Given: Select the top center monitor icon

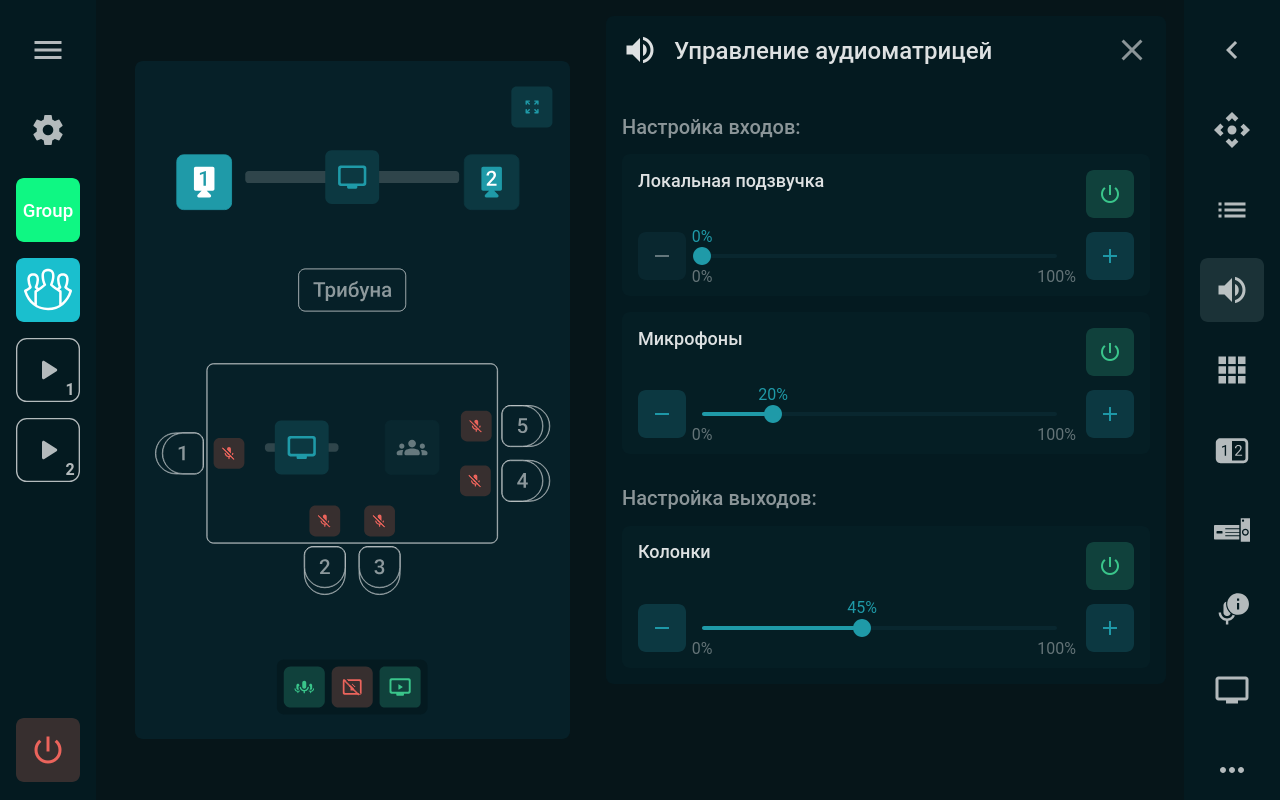Looking at the screenshot, I should pos(352,177).
